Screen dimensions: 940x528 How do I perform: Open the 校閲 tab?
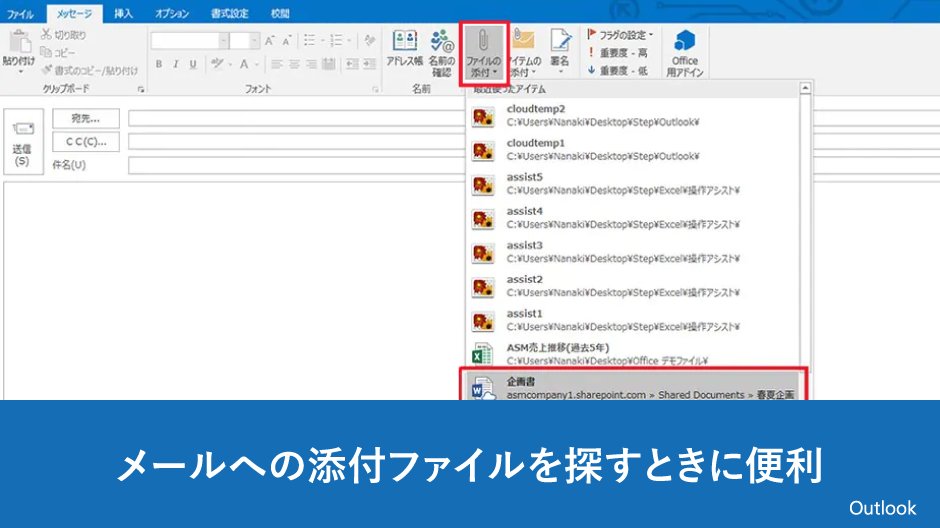[x=279, y=13]
